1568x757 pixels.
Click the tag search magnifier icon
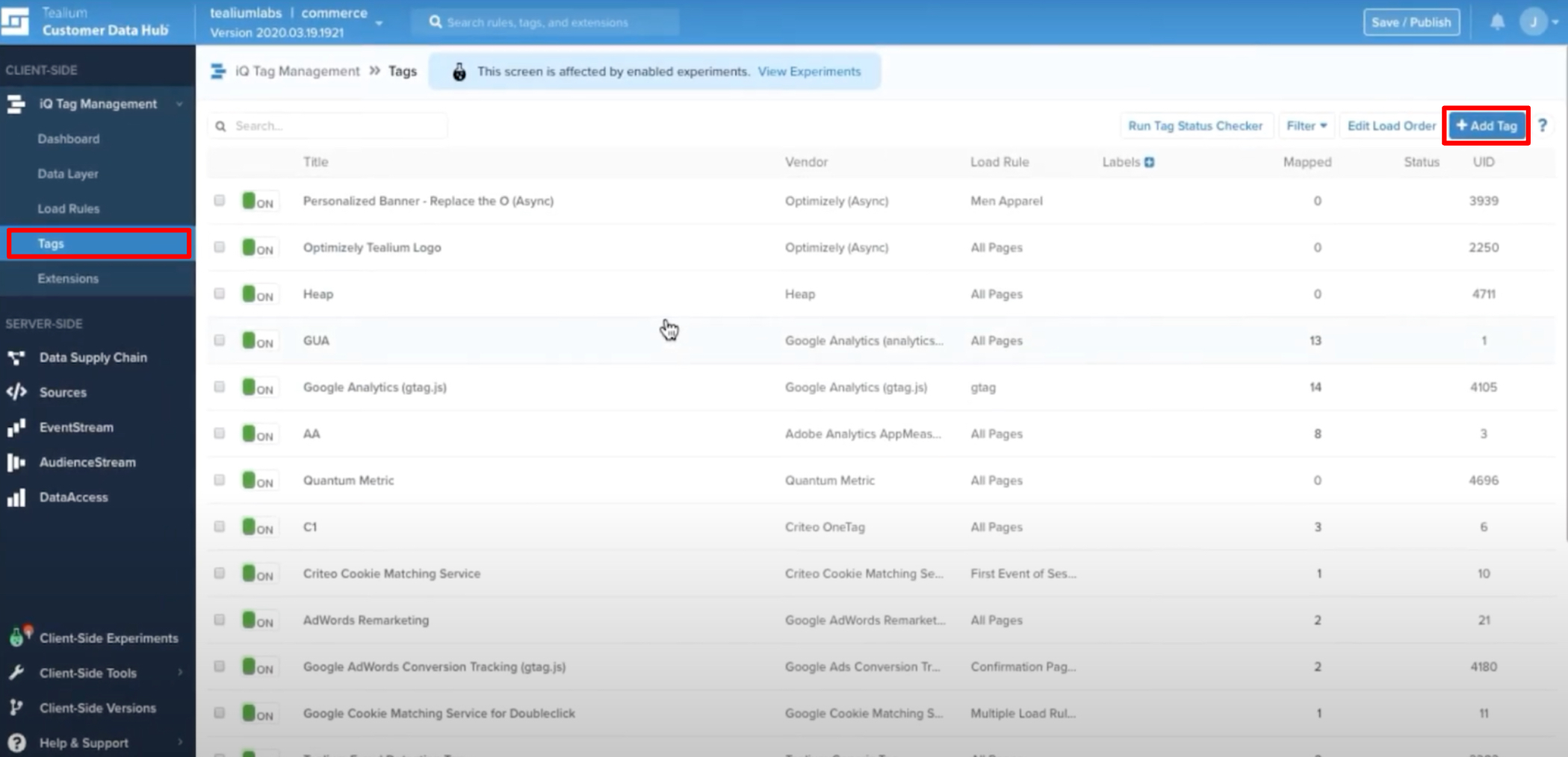tap(220, 126)
